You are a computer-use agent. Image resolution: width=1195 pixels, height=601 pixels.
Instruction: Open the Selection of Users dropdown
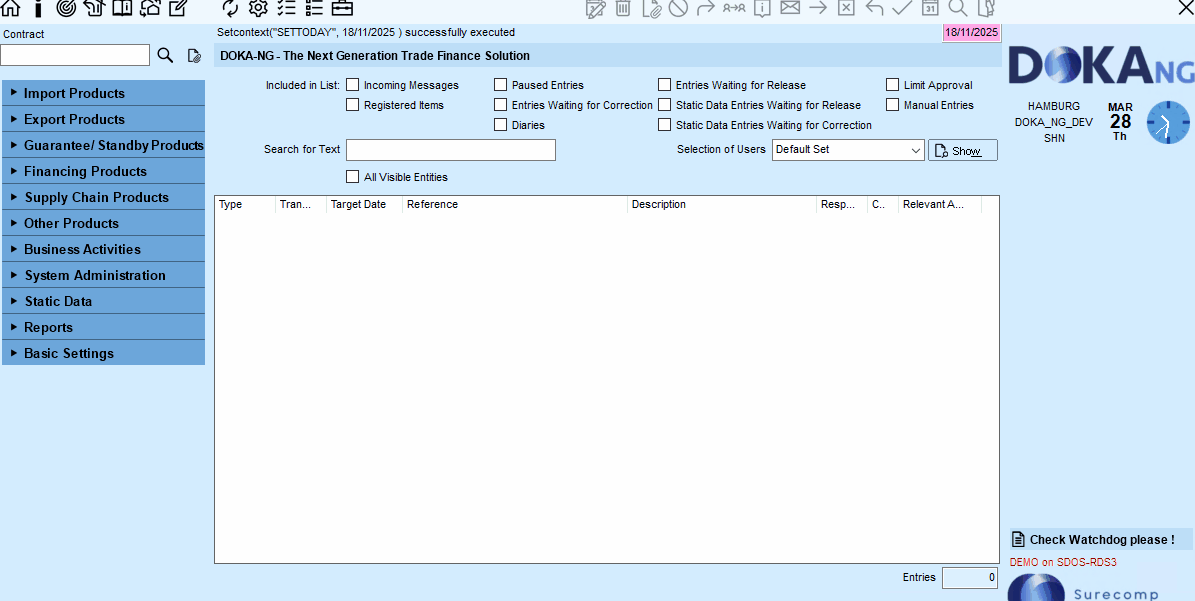848,150
